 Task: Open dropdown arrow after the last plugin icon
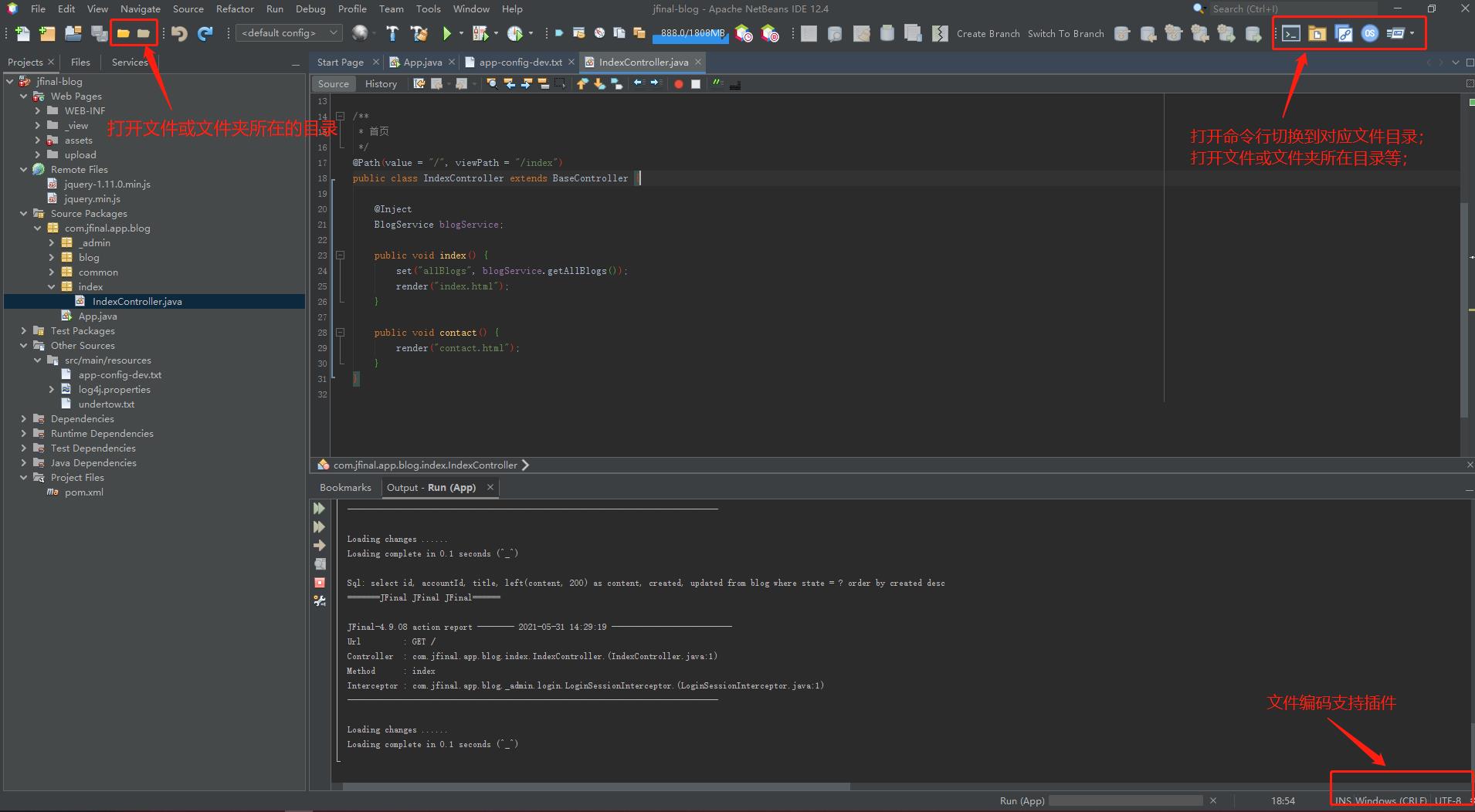point(1412,33)
